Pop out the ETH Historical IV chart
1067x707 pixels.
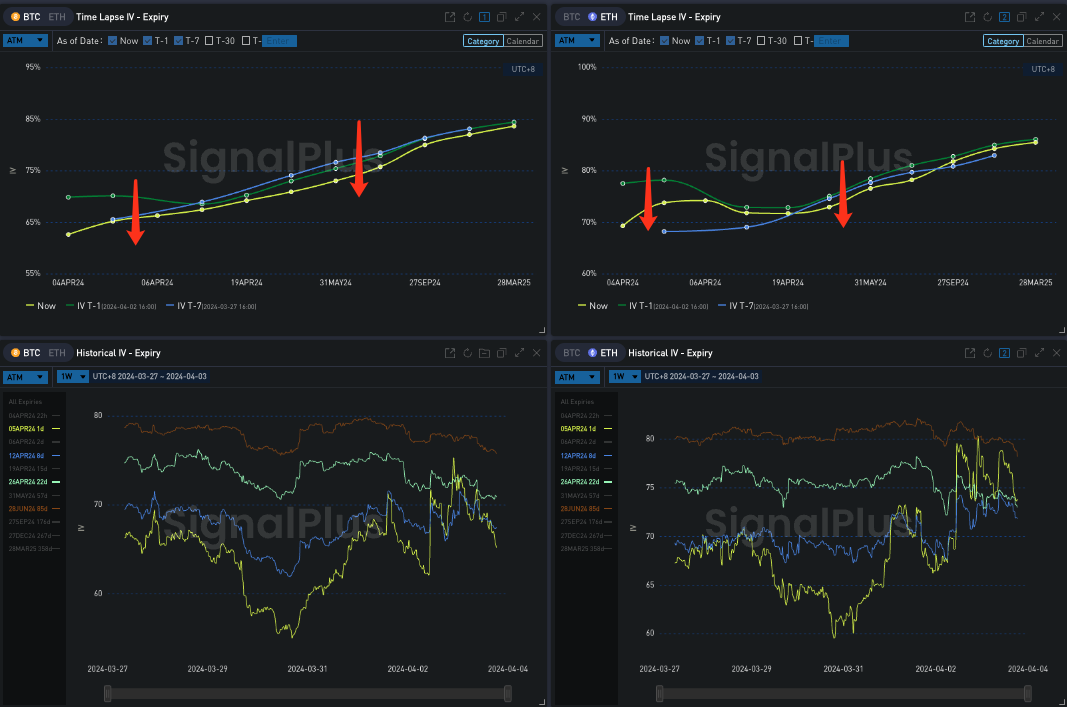coord(969,353)
